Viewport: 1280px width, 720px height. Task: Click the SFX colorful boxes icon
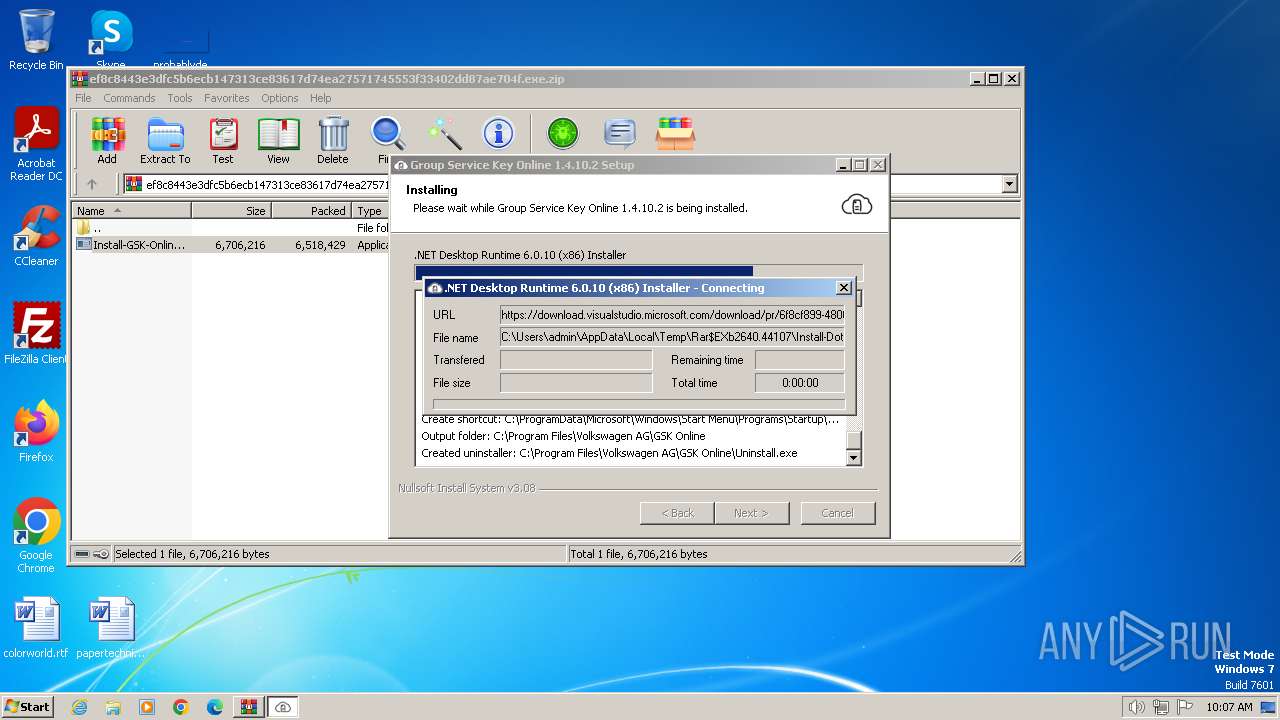675,133
